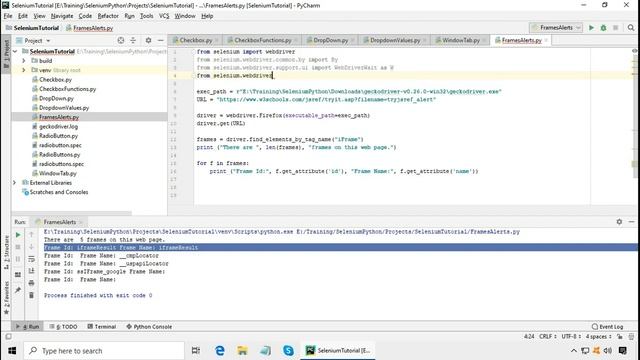This screenshot has width=640, height=360.
Task: Rerun FramesAlerts in Run panel
Action: click(18, 235)
